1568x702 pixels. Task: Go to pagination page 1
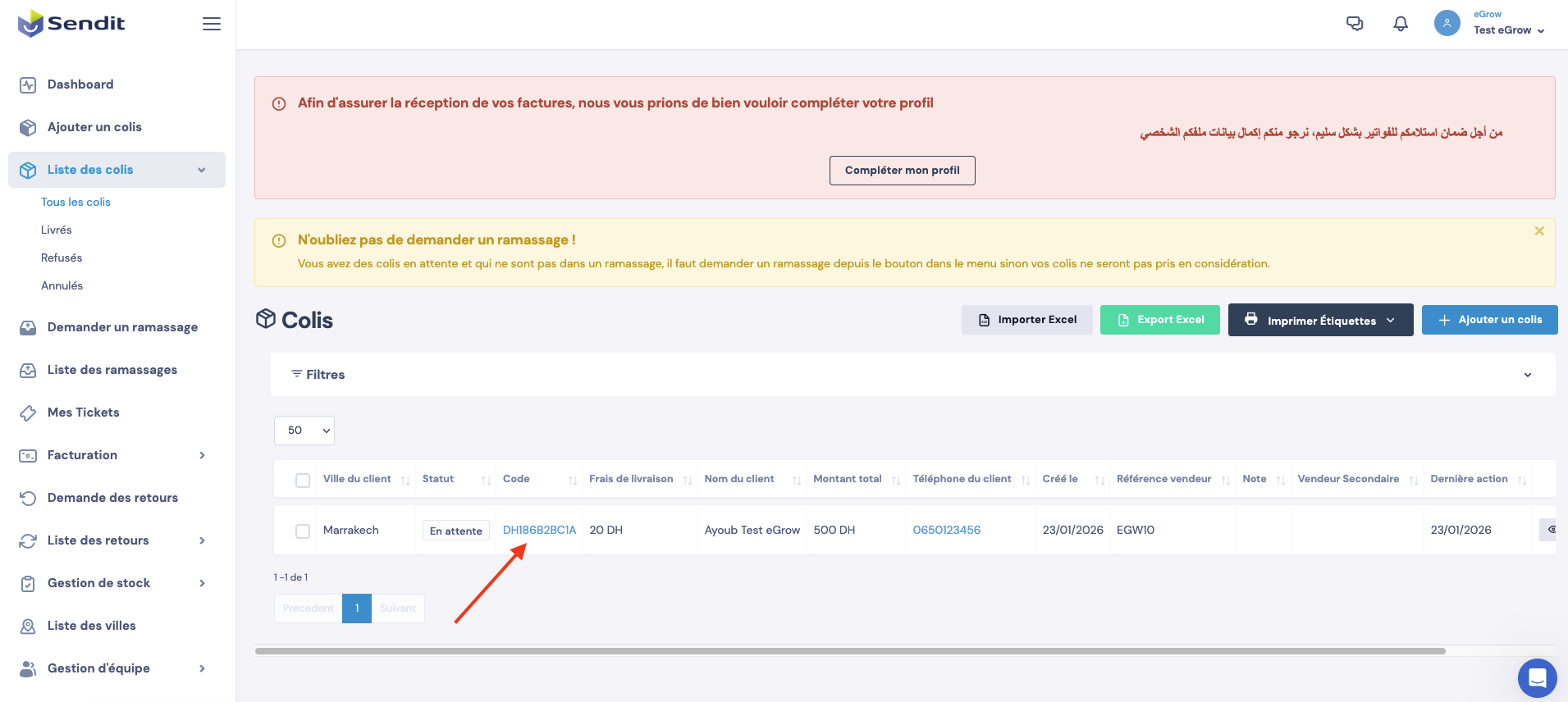pyautogui.click(x=357, y=609)
